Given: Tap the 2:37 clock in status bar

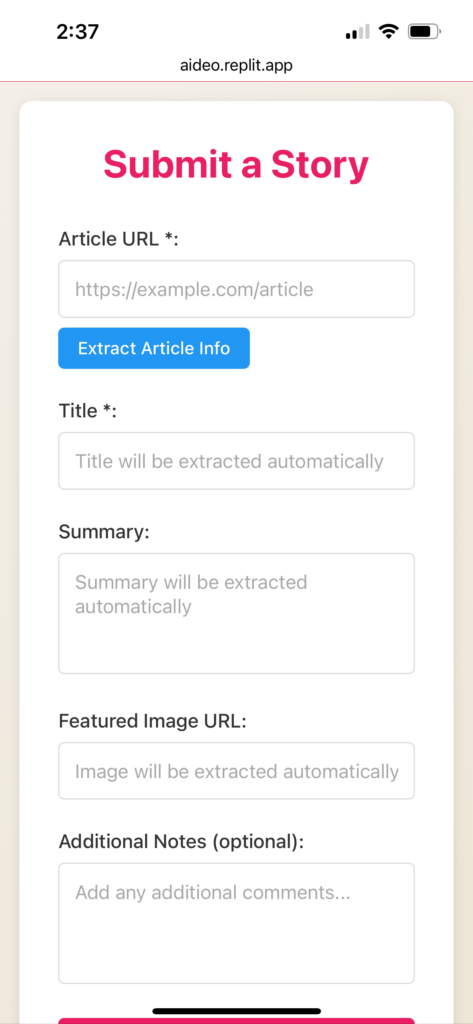Looking at the screenshot, I should pos(78,31).
